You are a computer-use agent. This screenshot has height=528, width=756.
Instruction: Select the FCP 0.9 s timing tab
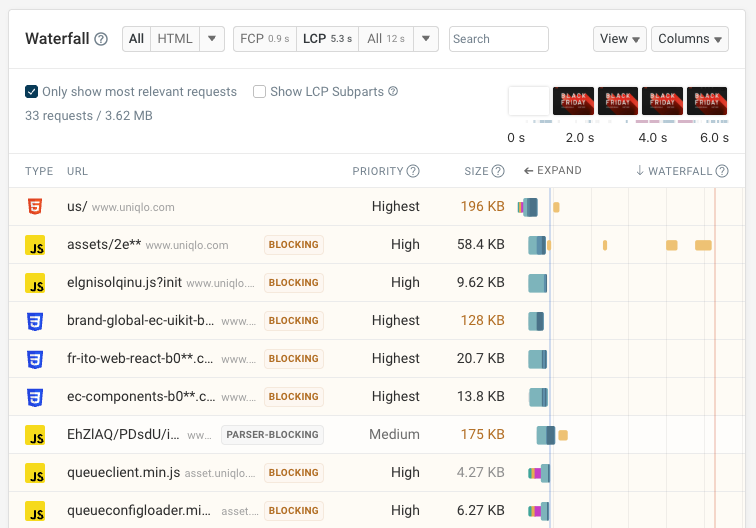[265, 39]
